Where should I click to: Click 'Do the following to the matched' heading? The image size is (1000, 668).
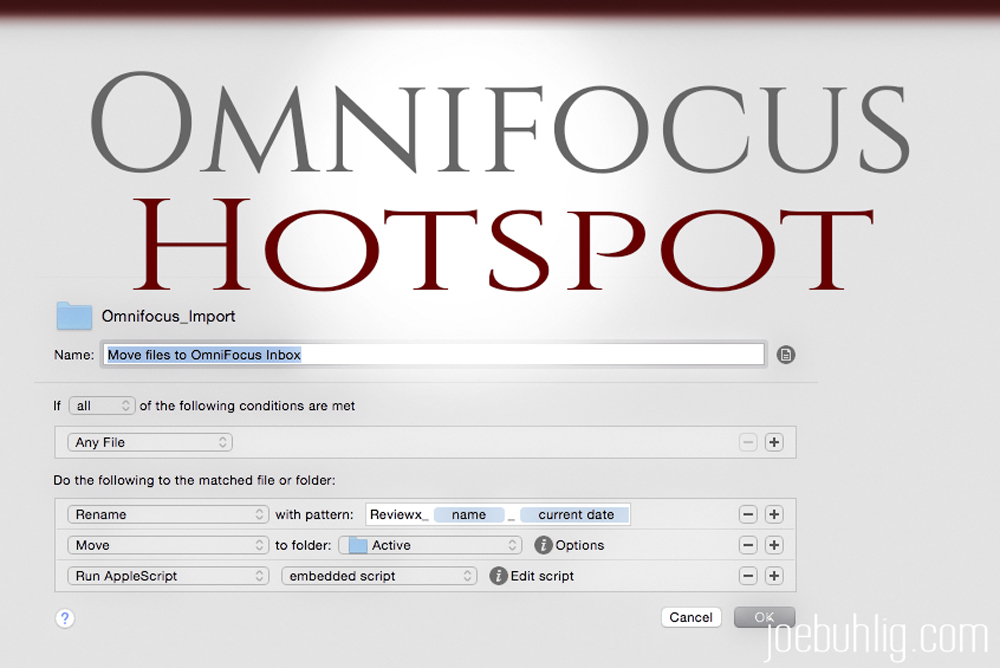(194, 480)
